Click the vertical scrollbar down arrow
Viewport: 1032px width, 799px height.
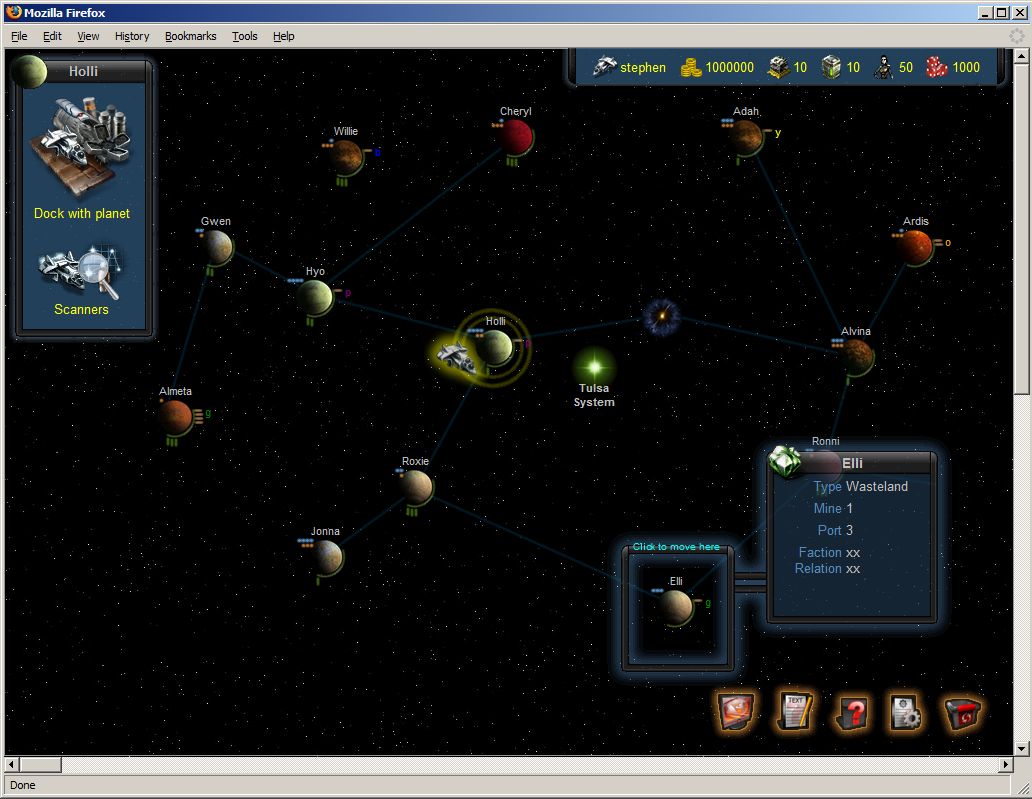pyautogui.click(x=1021, y=748)
